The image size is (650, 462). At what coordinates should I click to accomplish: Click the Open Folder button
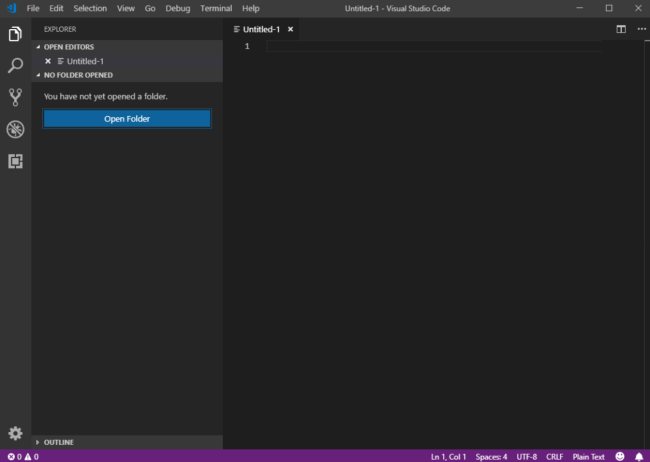click(x=127, y=119)
